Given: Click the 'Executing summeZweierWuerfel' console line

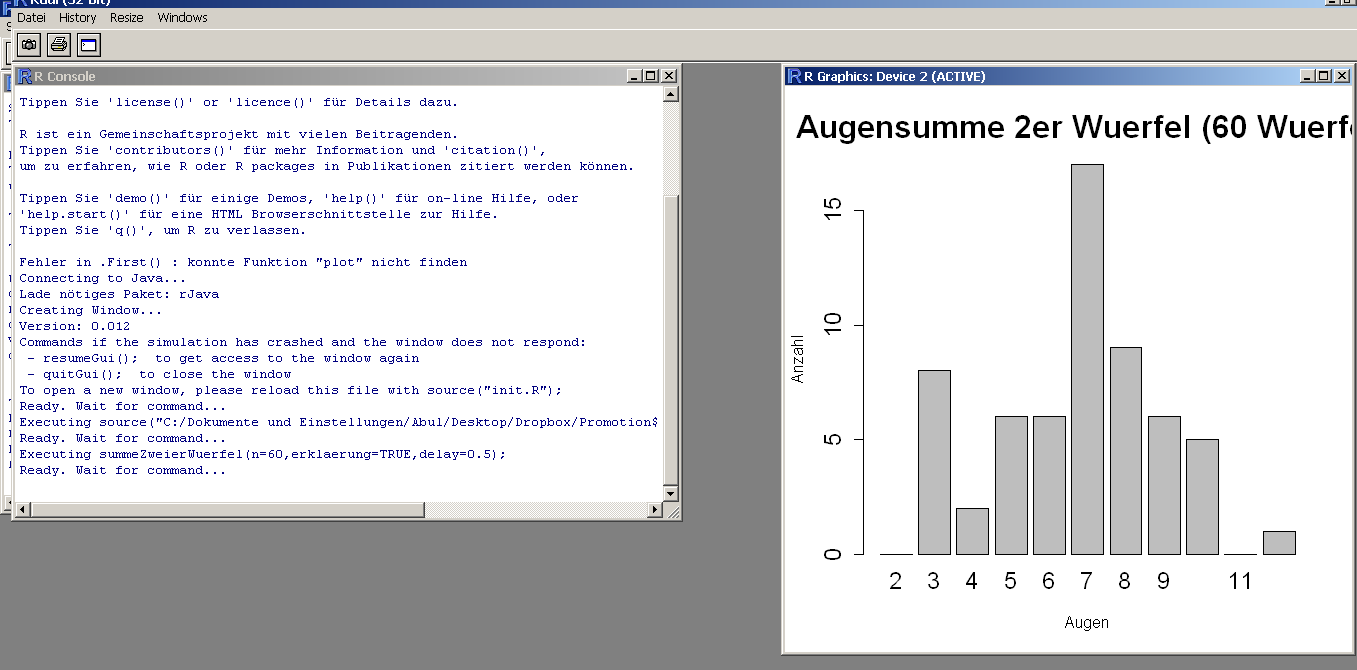Looking at the screenshot, I should pyautogui.click(x=263, y=454).
